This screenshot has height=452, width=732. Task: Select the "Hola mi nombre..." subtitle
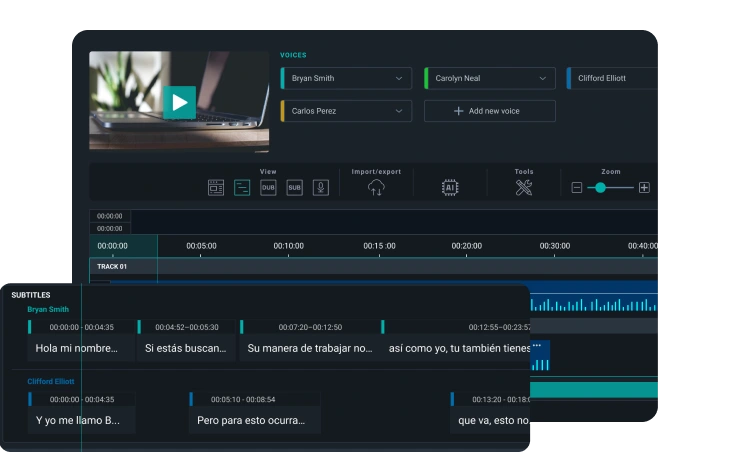76,348
